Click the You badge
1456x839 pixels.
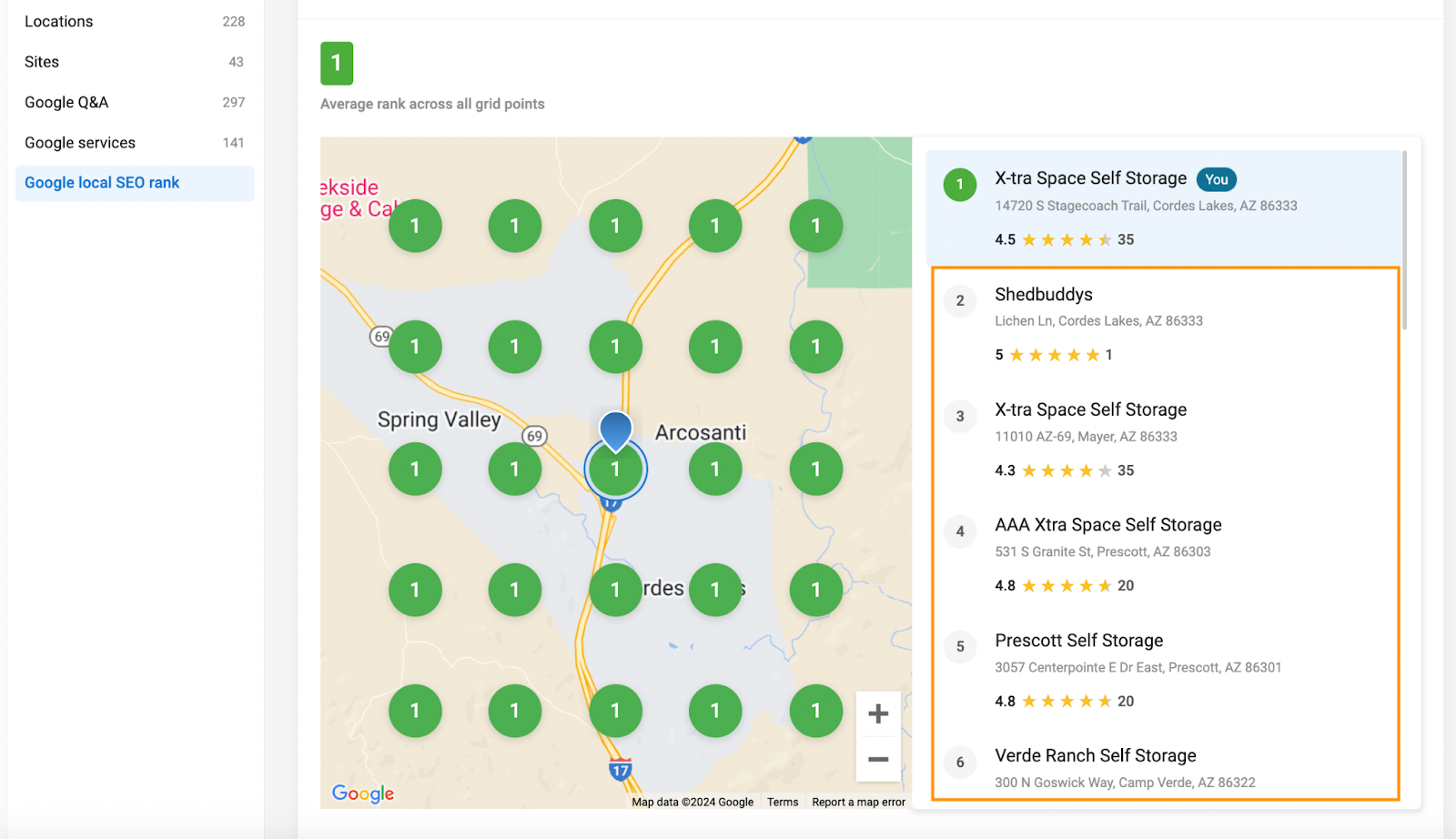(1217, 179)
